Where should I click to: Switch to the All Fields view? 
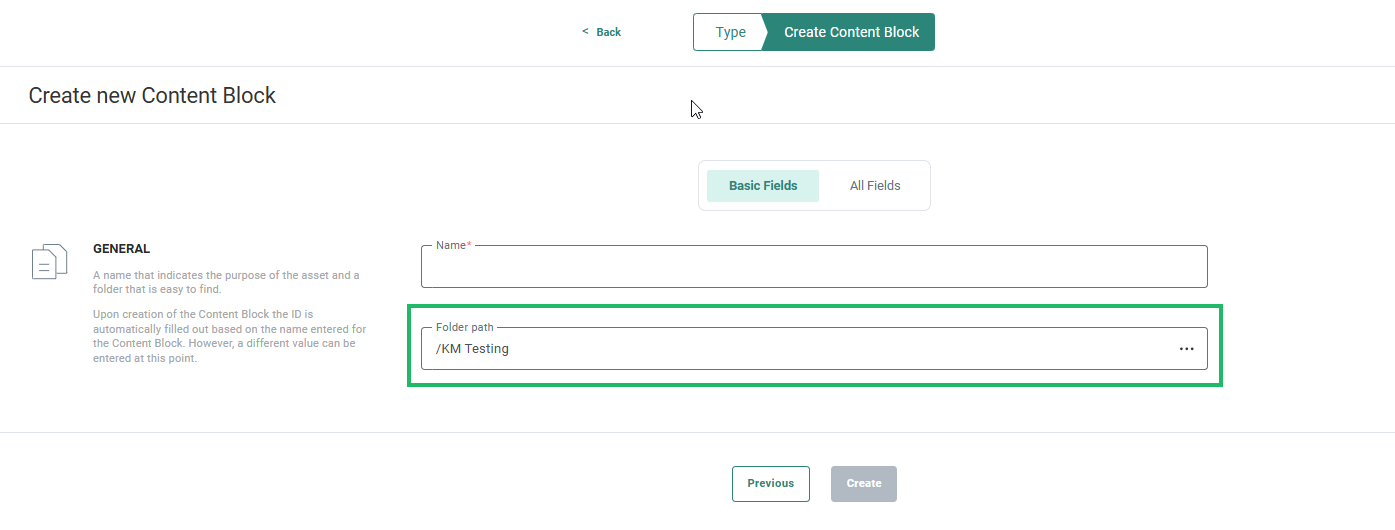pos(875,186)
